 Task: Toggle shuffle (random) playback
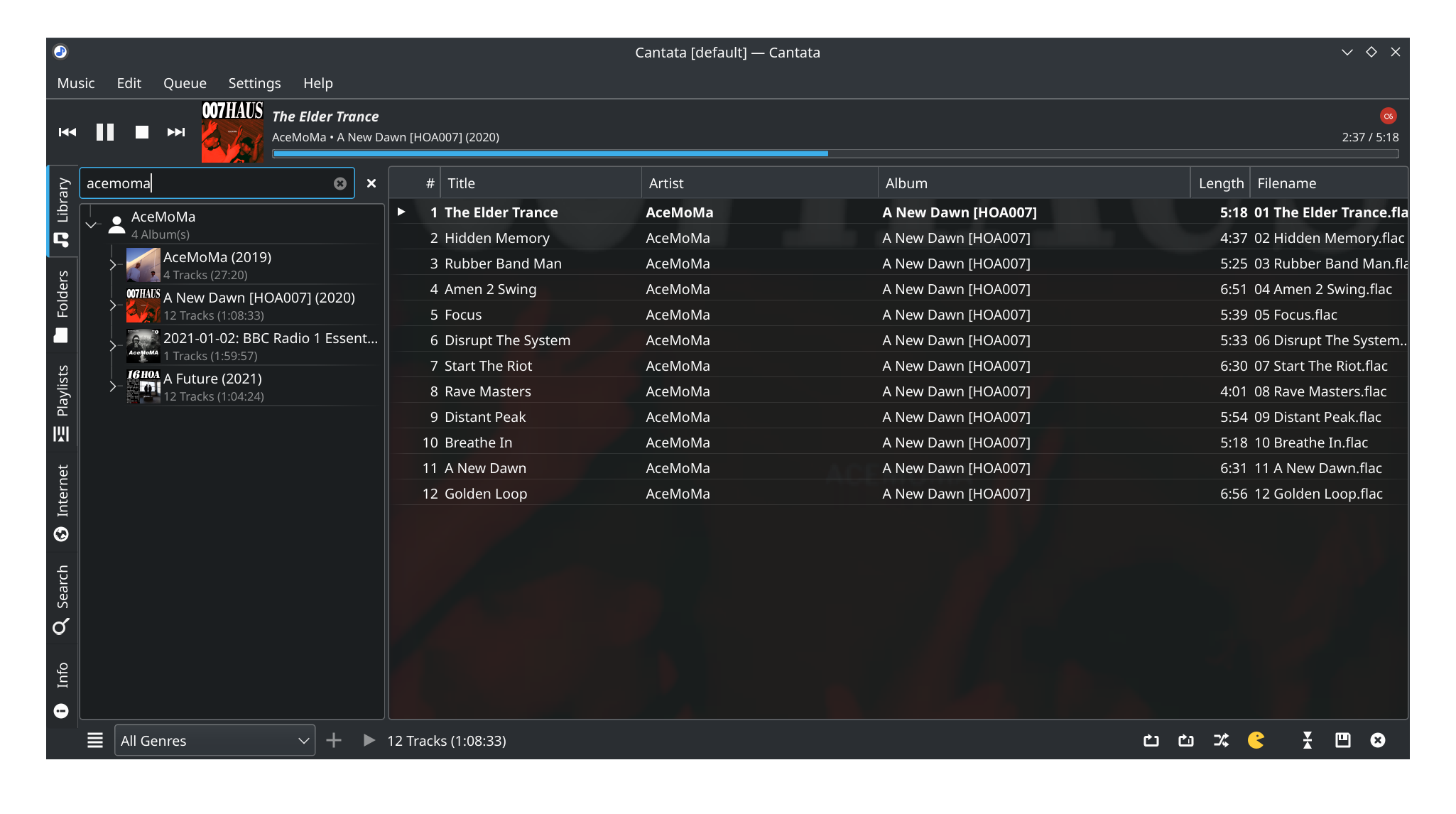click(x=1221, y=740)
